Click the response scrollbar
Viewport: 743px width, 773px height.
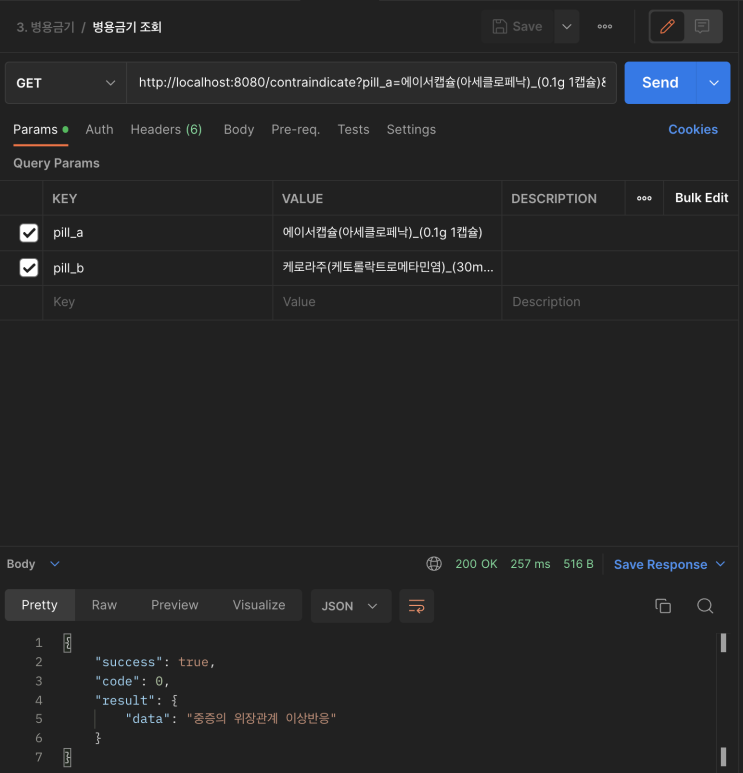(x=723, y=700)
